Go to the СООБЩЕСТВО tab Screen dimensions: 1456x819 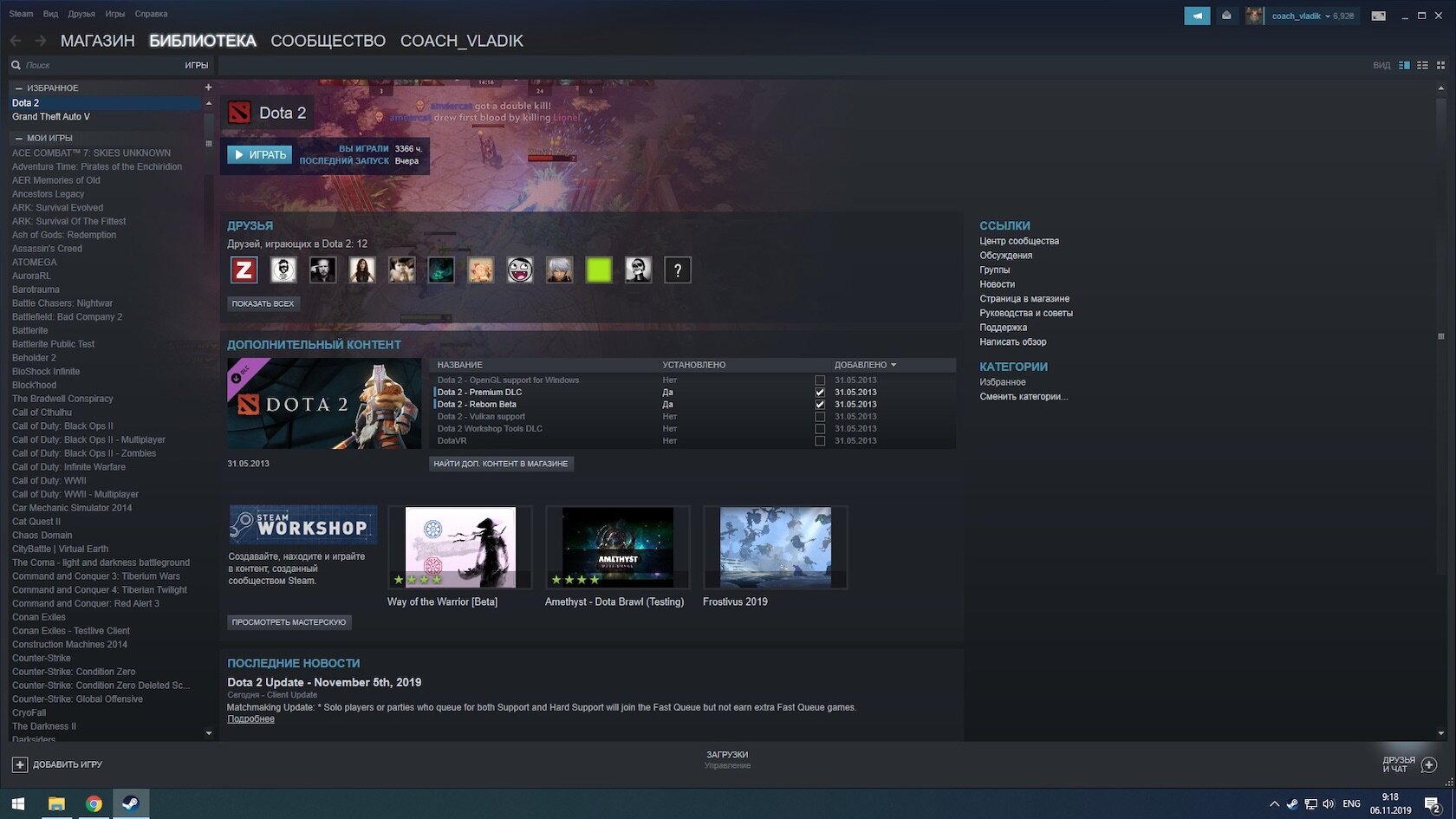[x=328, y=41]
